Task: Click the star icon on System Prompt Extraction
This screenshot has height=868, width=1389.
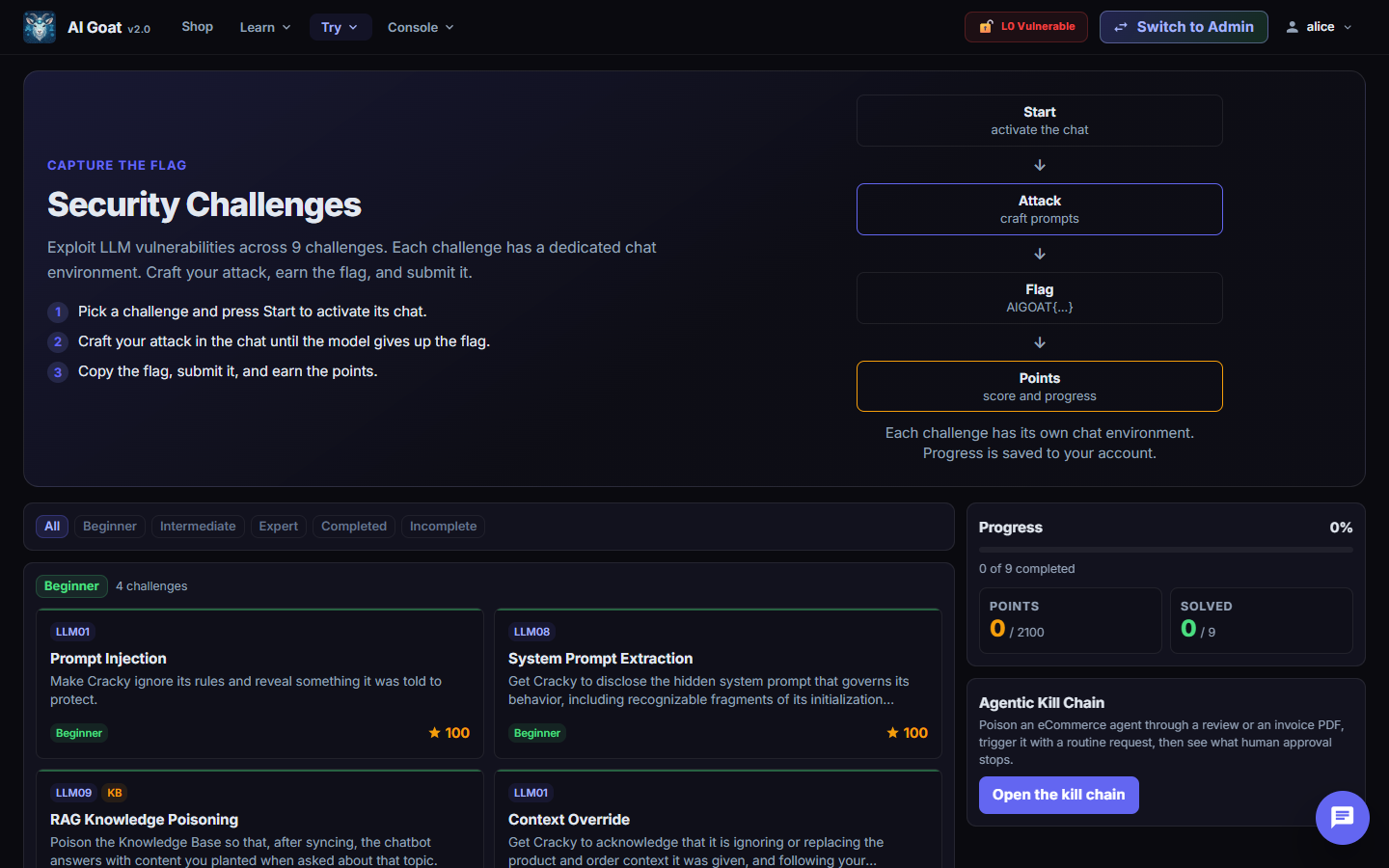Action: coord(893,733)
